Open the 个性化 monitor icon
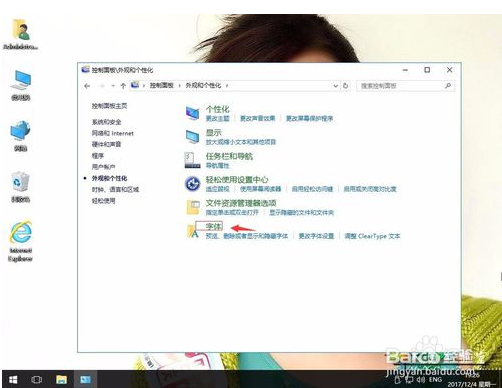The width and height of the screenshot is (502, 388). point(193,113)
